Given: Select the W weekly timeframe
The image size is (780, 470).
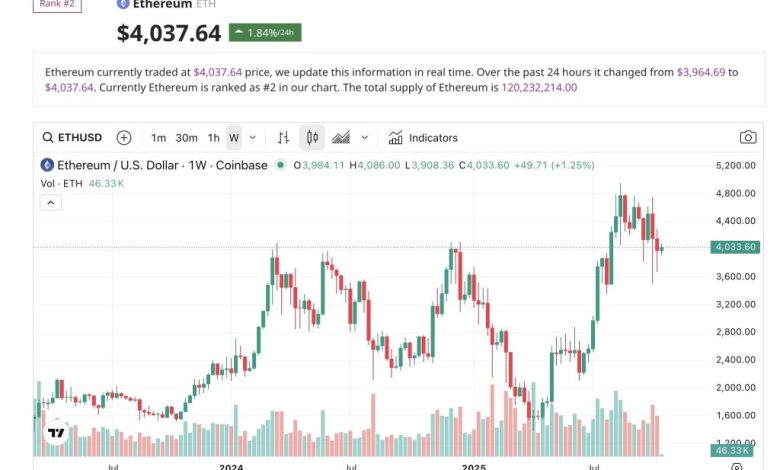Looking at the screenshot, I should click(233, 137).
